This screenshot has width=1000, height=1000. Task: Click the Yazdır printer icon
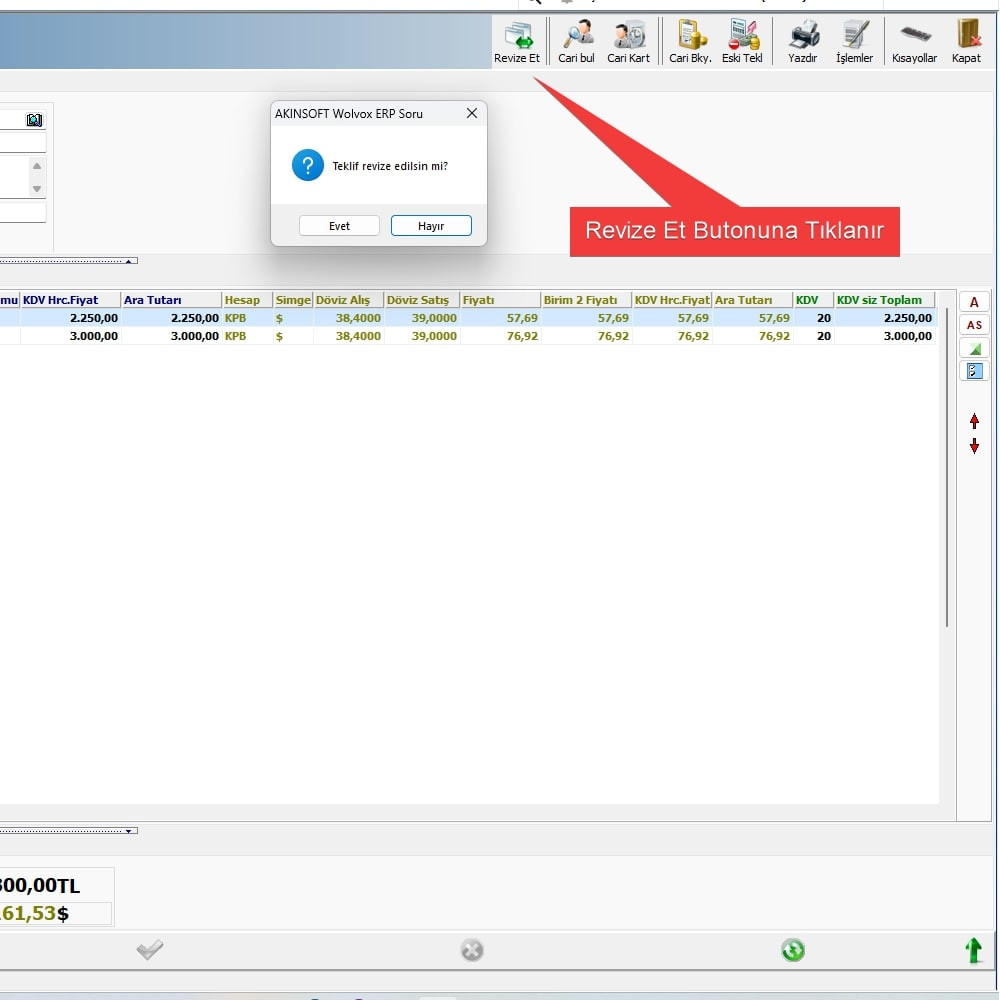coord(802,38)
